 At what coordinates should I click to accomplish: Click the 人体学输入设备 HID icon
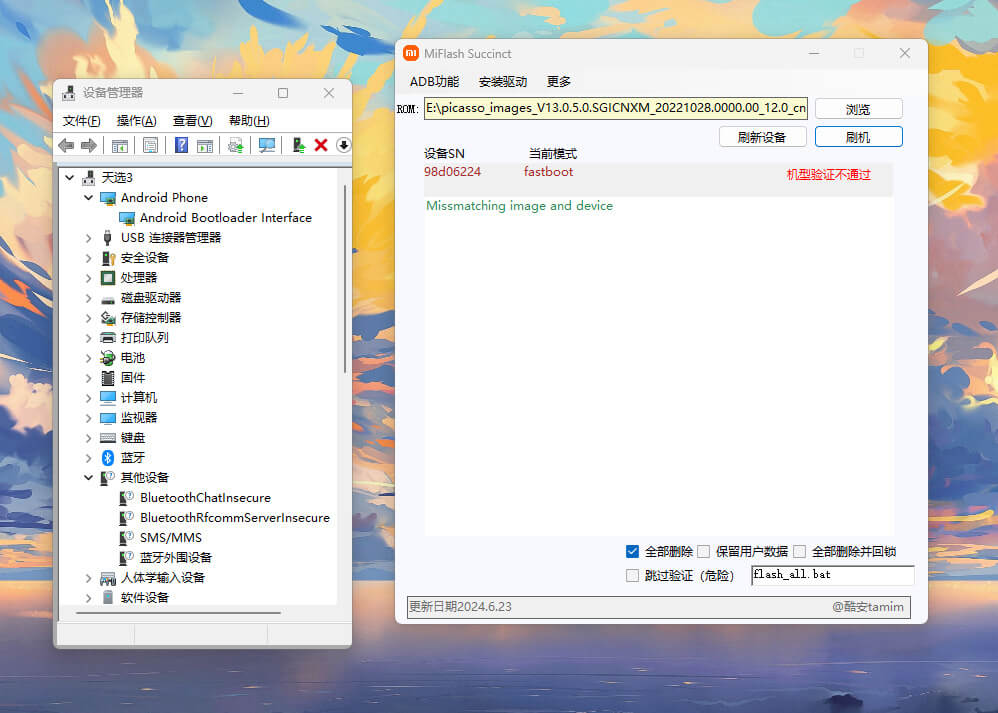tap(108, 578)
